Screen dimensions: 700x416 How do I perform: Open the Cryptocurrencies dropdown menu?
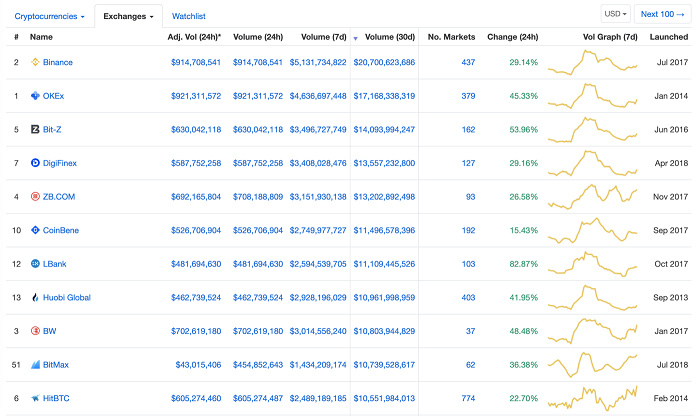coord(50,17)
